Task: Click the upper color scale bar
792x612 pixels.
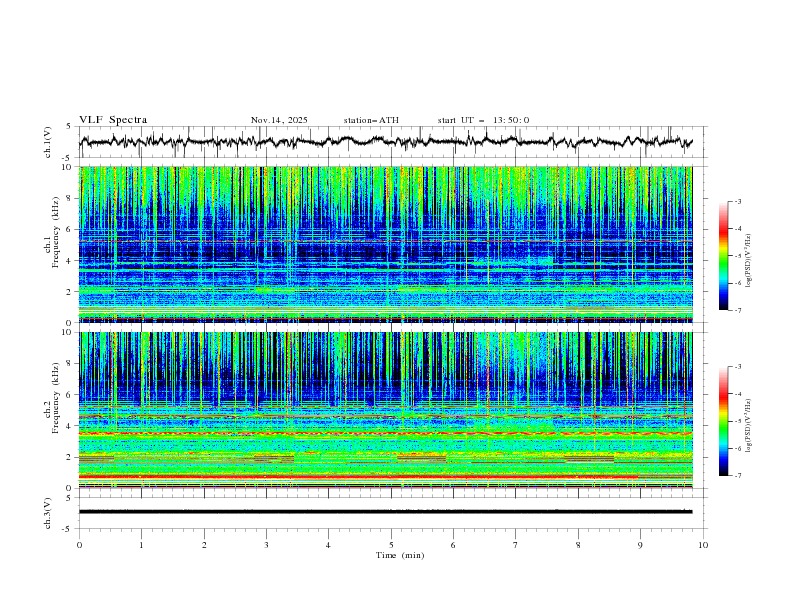Action: (723, 256)
